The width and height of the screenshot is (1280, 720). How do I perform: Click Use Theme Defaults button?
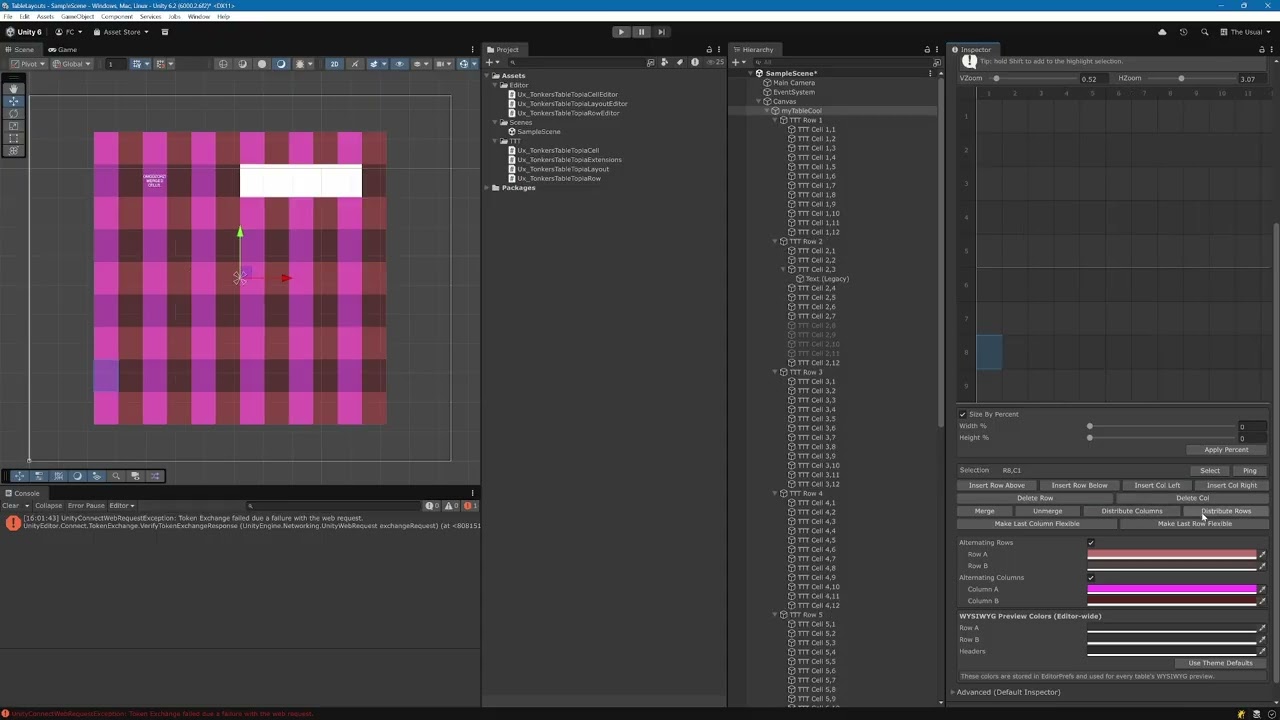1220,663
